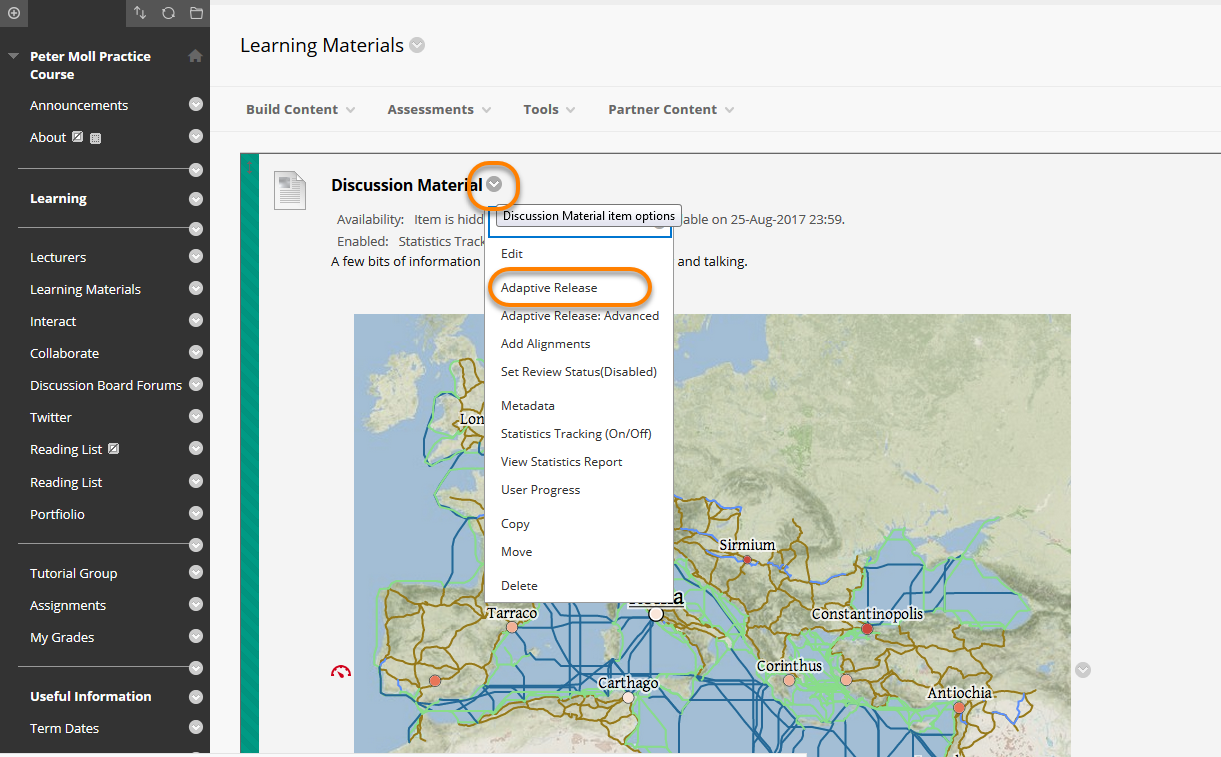
Task: Click Discussion Material item options chevron
Action: (x=494, y=185)
